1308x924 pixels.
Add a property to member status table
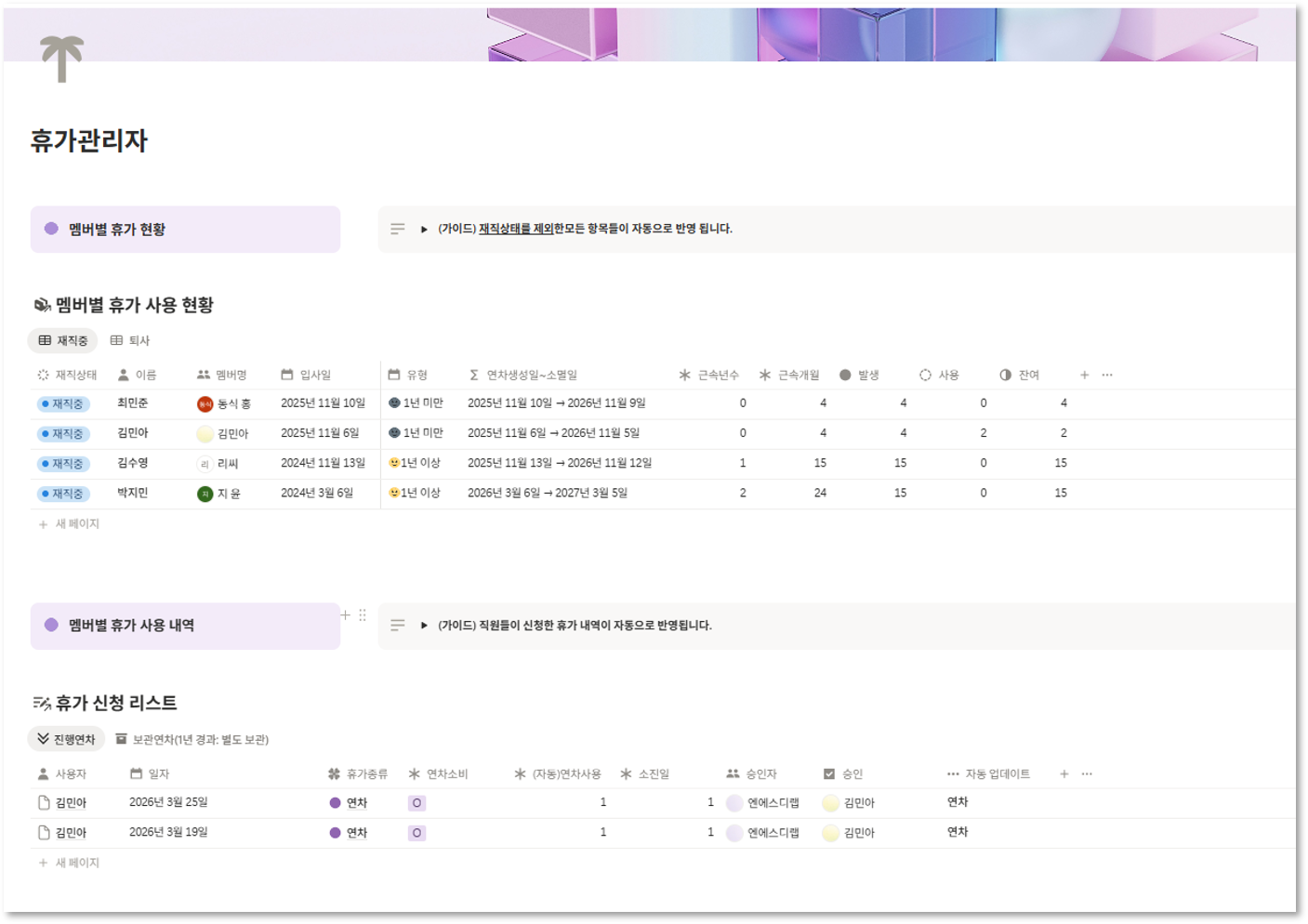(x=1084, y=376)
